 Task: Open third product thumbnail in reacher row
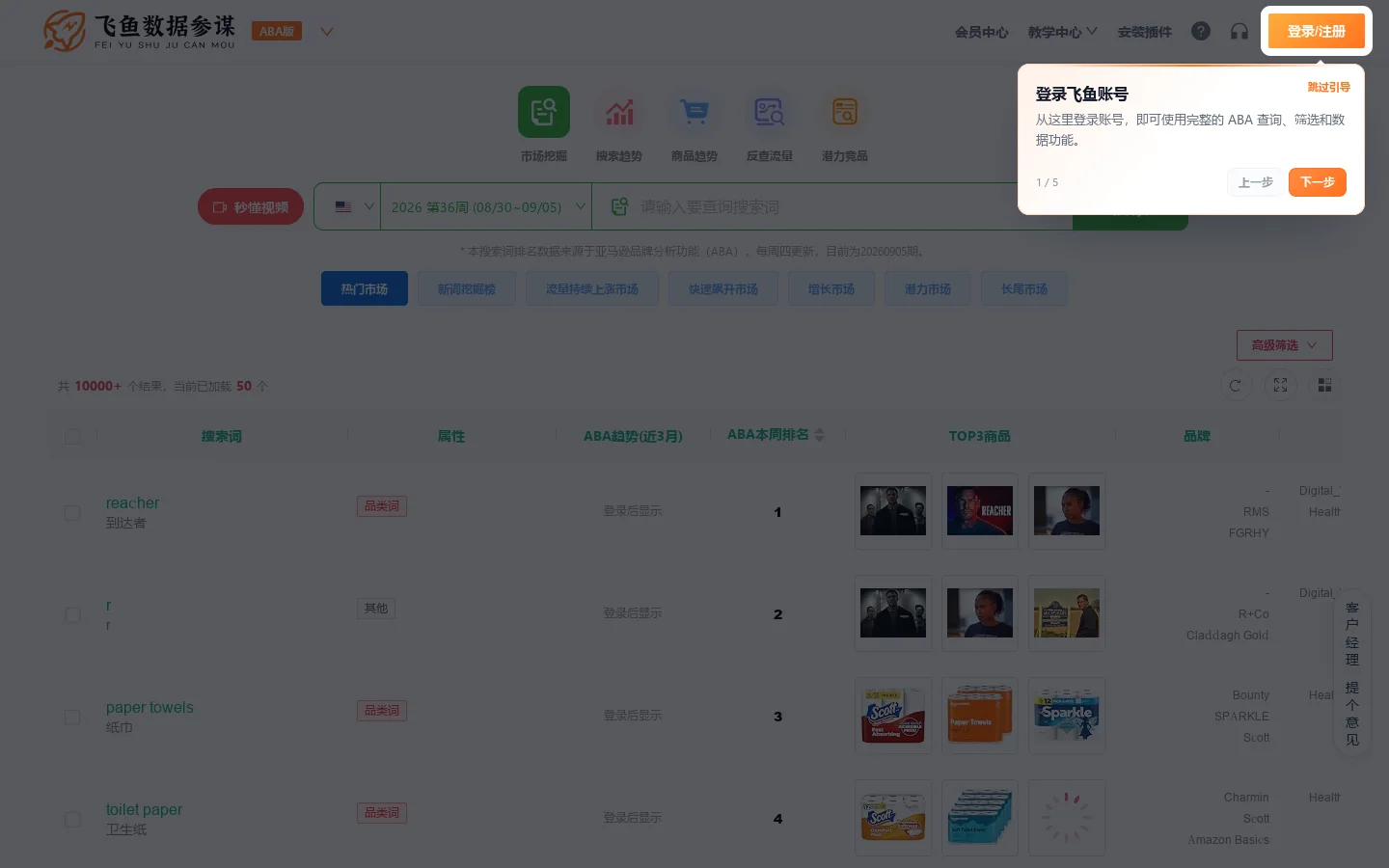click(x=1067, y=511)
